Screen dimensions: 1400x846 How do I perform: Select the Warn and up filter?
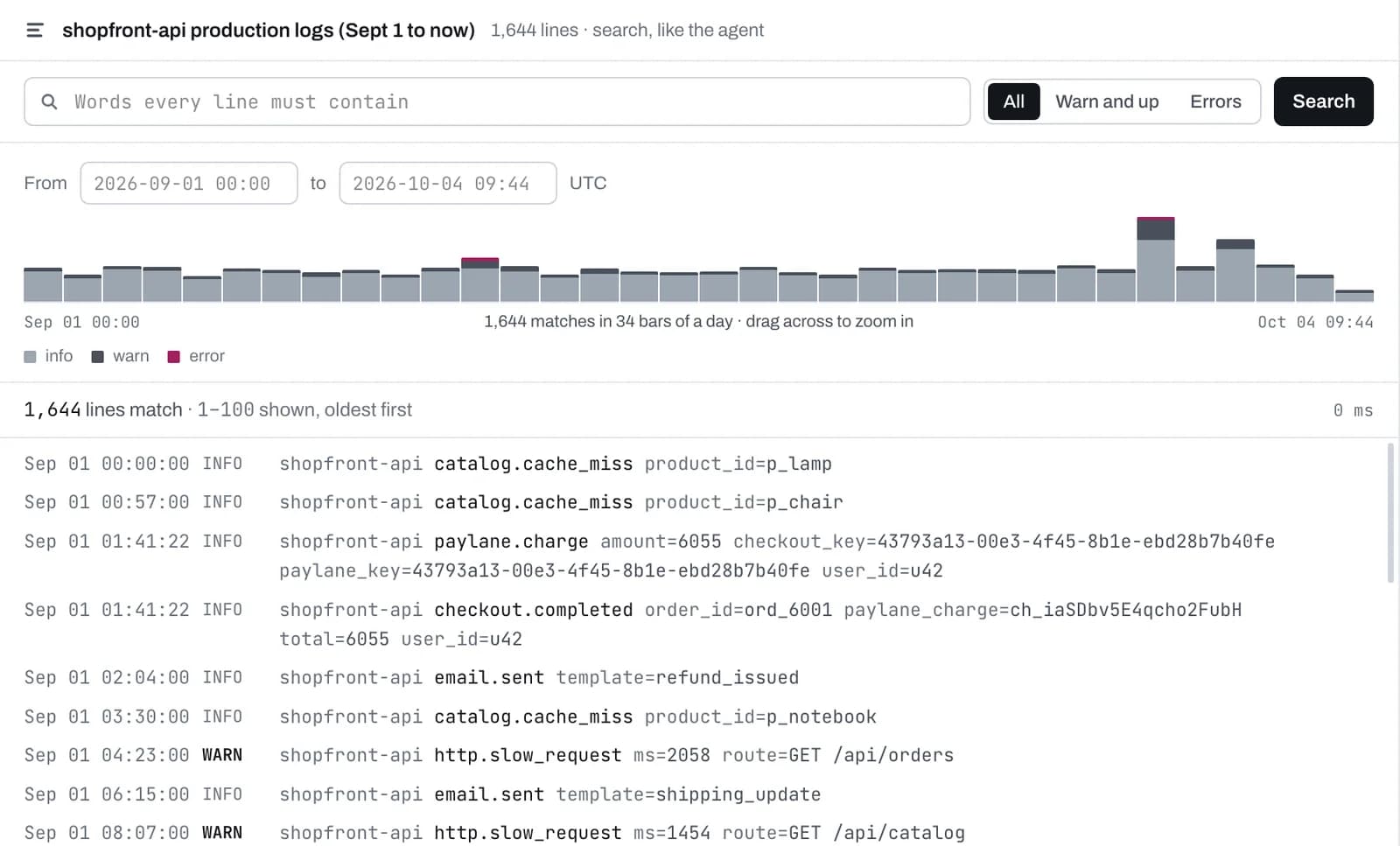point(1107,101)
